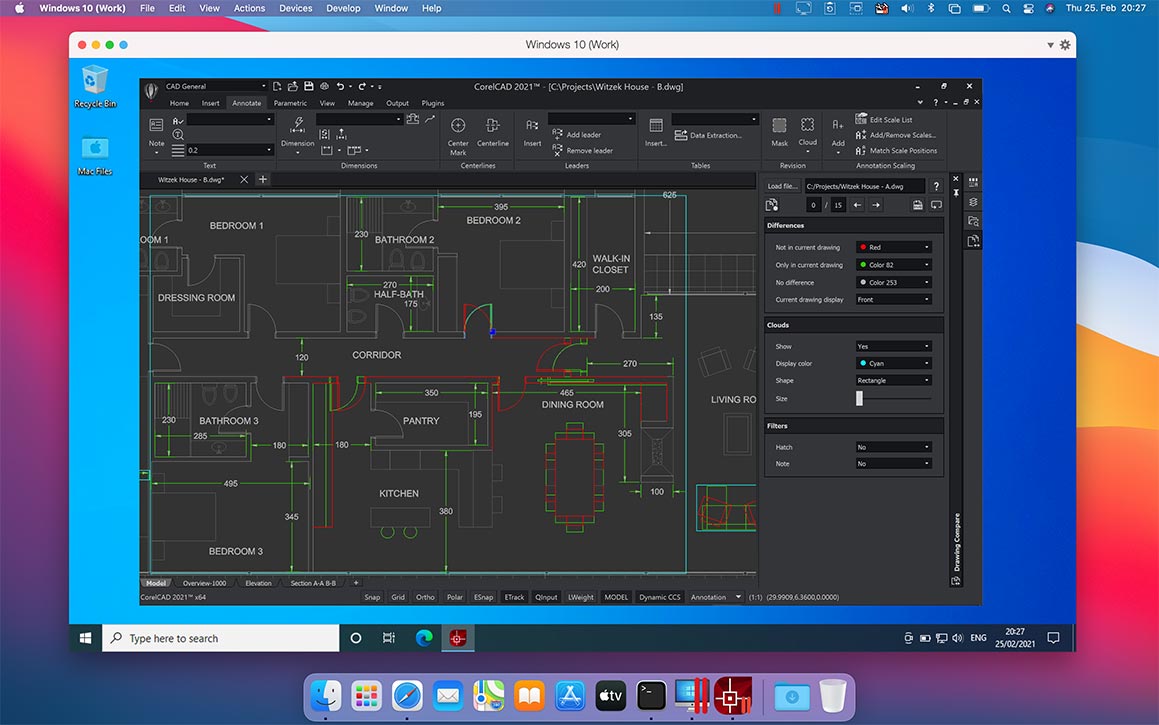Open the Overview-1000 sheet tab

(x=204, y=583)
